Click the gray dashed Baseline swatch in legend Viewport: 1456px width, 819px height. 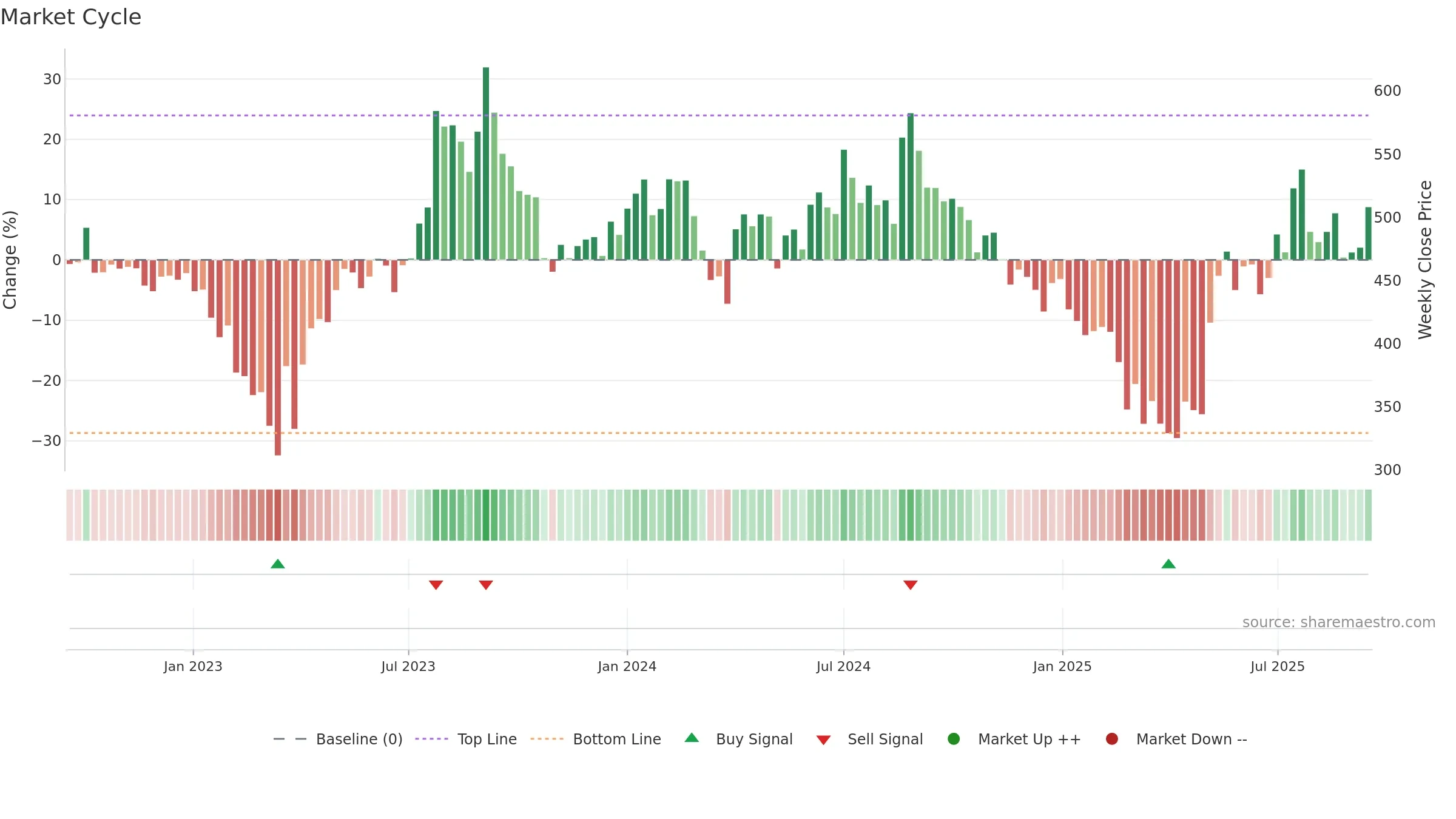(x=290, y=739)
